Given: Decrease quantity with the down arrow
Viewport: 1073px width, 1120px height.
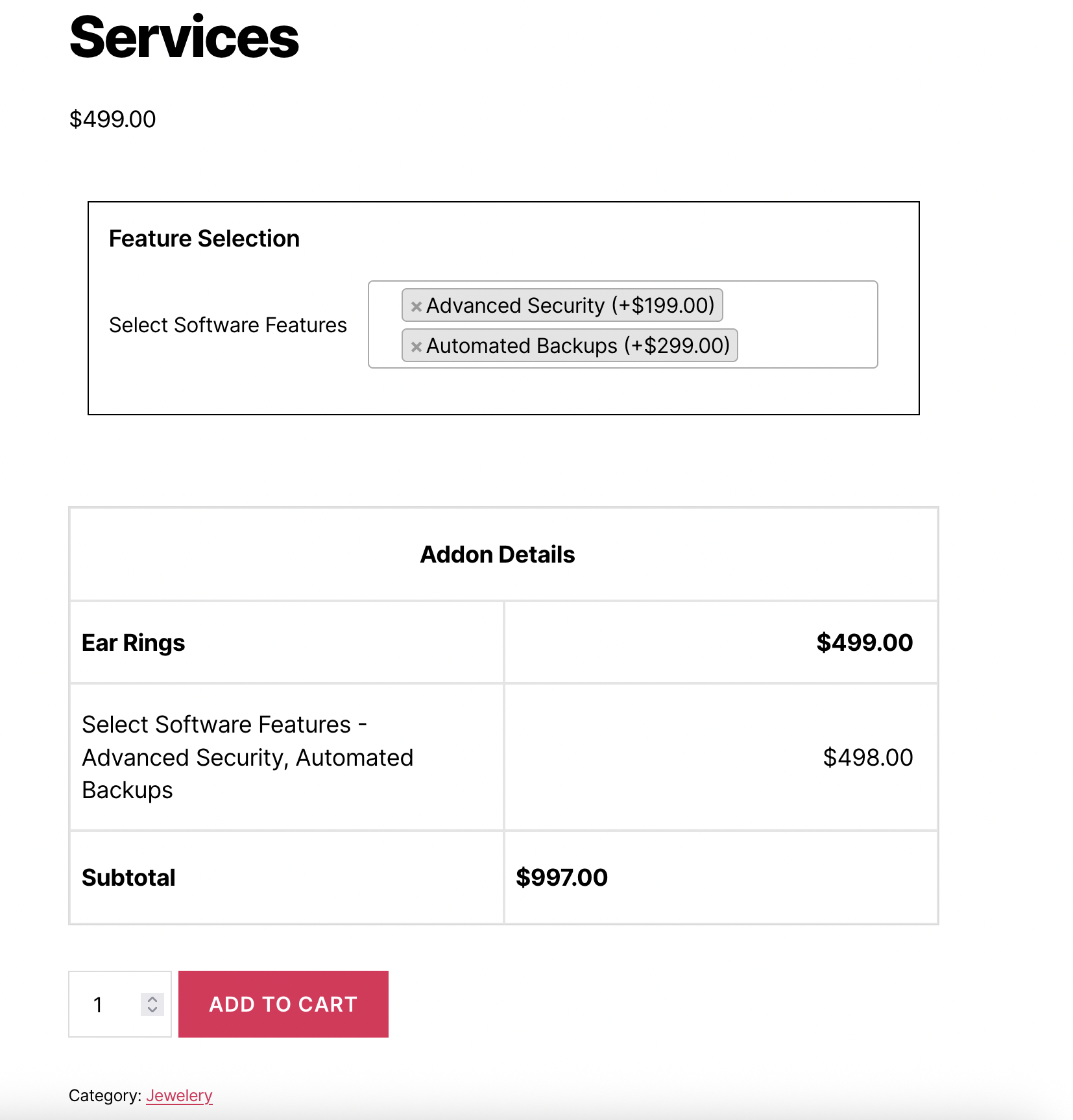Looking at the screenshot, I should tap(152, 1010).
